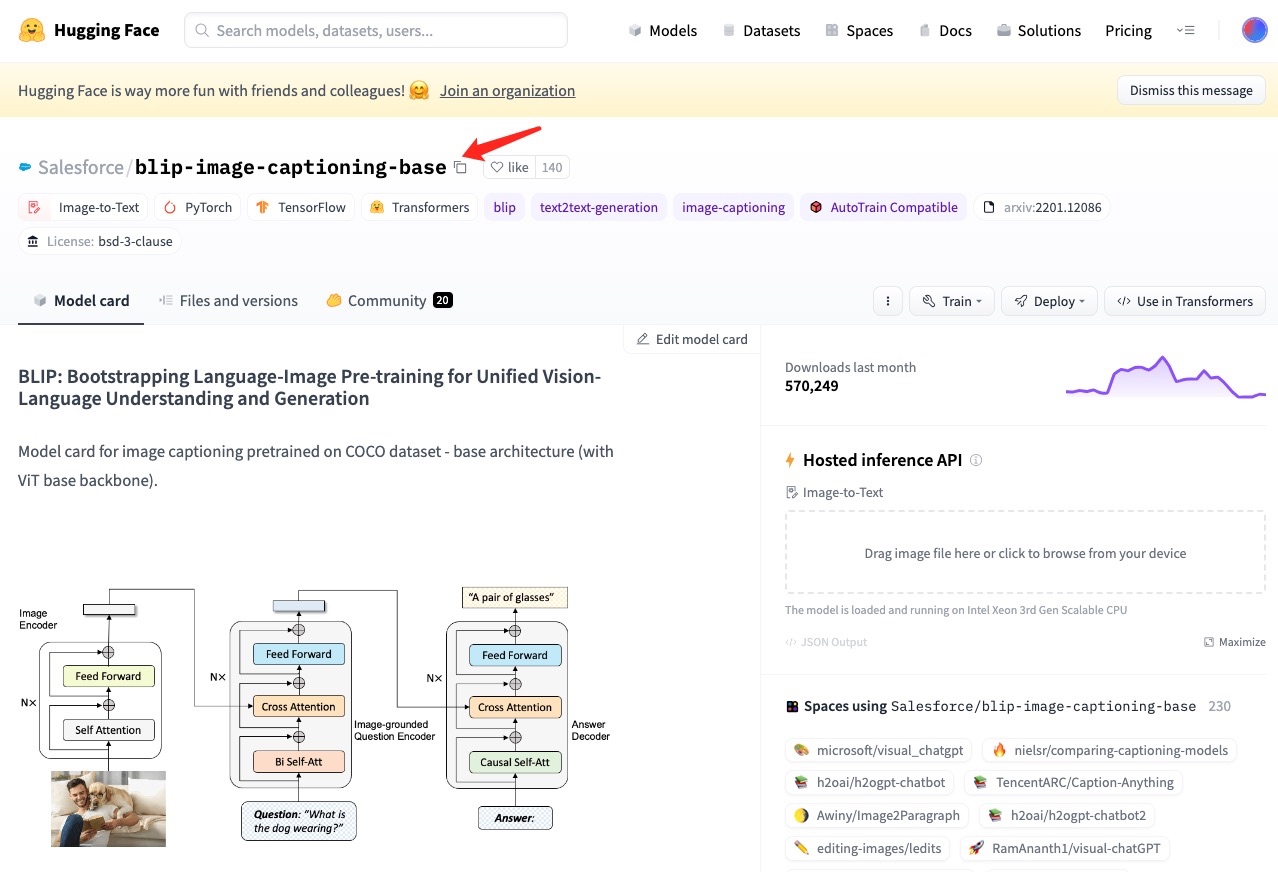The width and height of the screenshot is (1278, 872).
Task: Click the AutoTrain Compatible tag
Action: point(884,207)
